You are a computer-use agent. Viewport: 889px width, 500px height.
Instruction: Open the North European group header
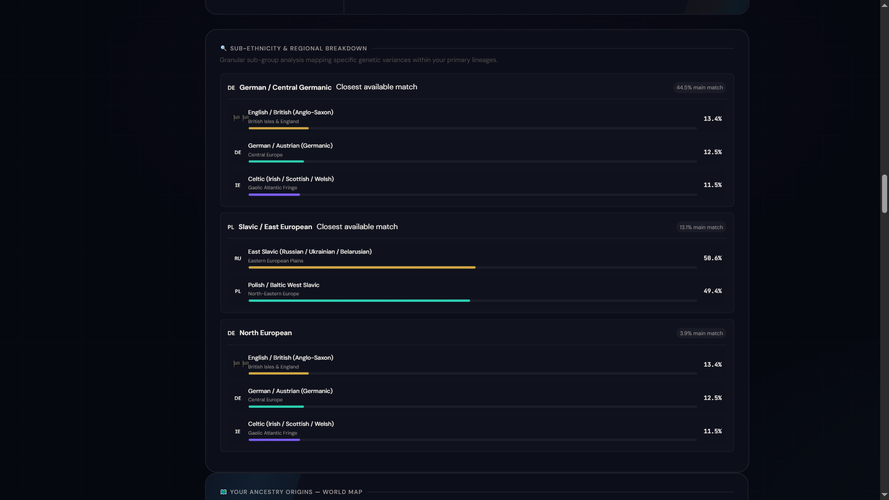pyautogui.click(x=477, y=333)
